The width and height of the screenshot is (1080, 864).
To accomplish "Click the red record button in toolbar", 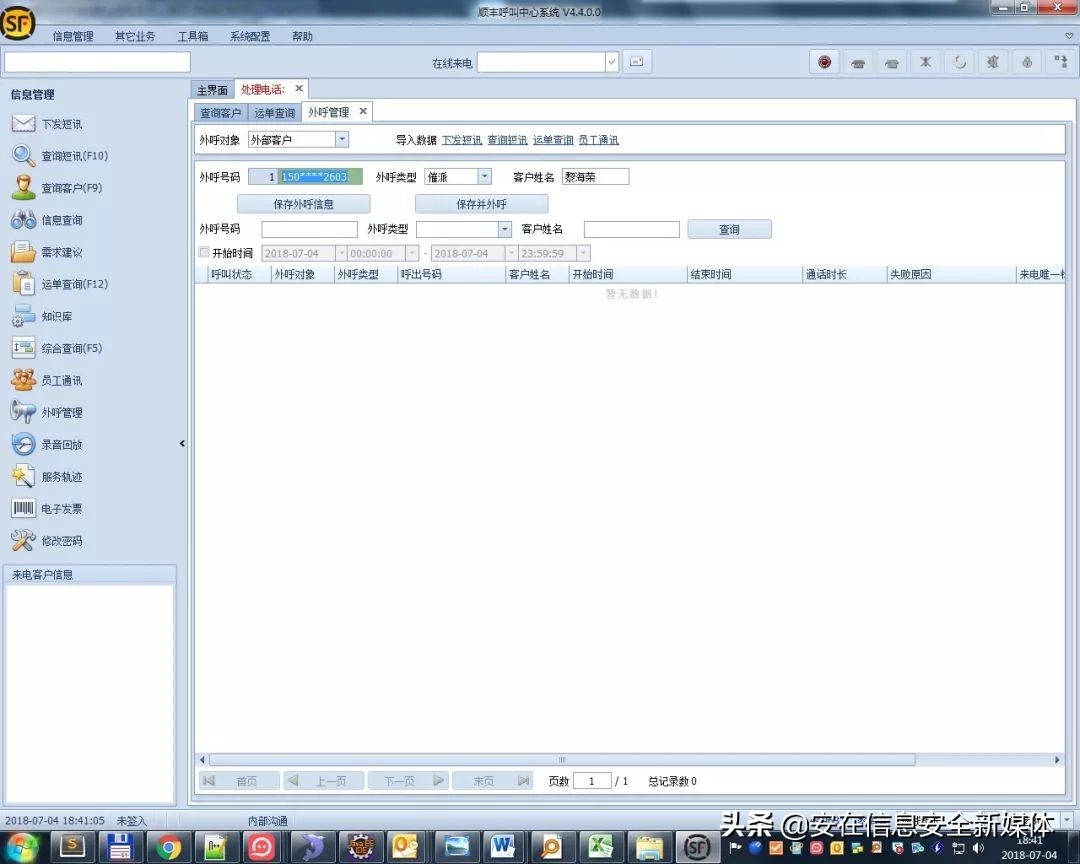I will 824,62.
